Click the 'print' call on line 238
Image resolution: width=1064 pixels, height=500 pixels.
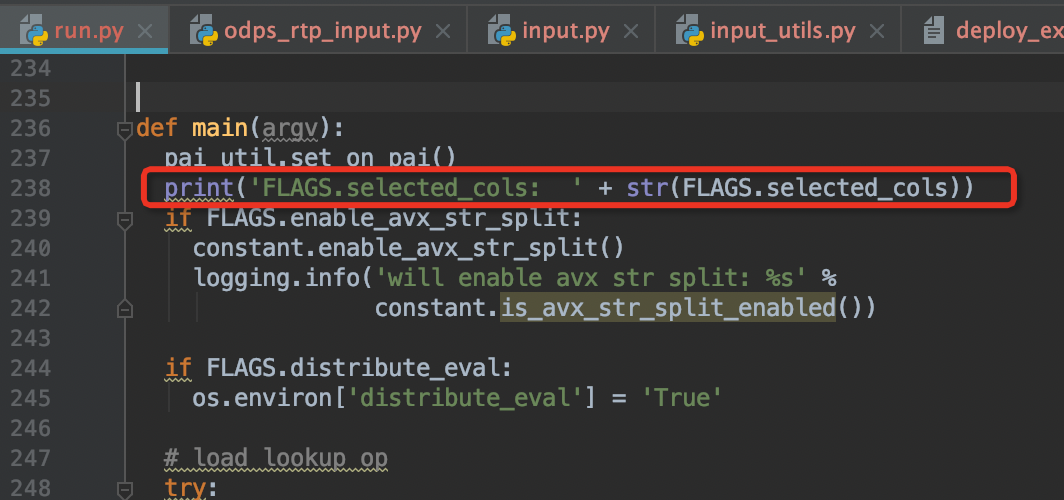200,189
